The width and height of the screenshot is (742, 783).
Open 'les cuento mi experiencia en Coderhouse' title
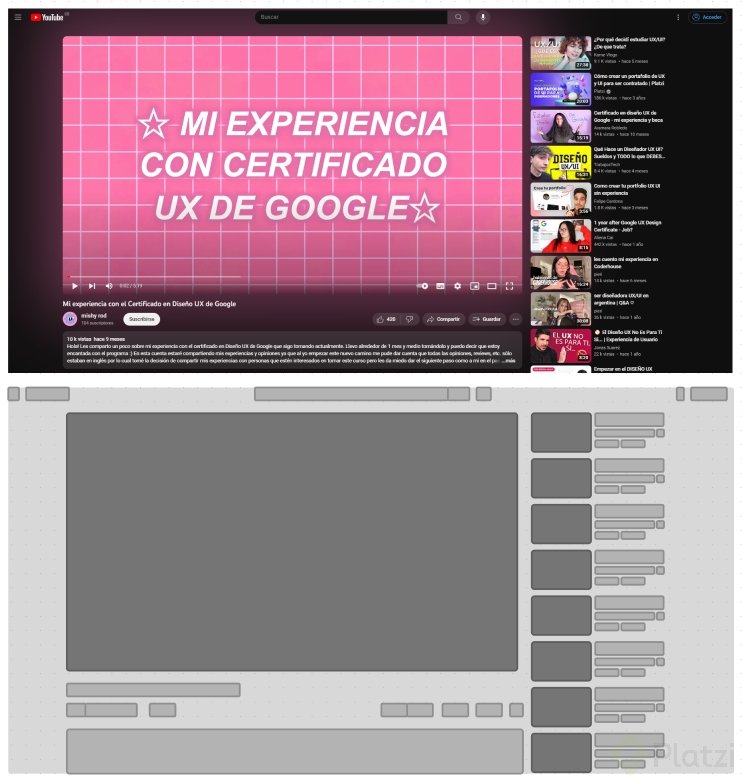[626, 263]
